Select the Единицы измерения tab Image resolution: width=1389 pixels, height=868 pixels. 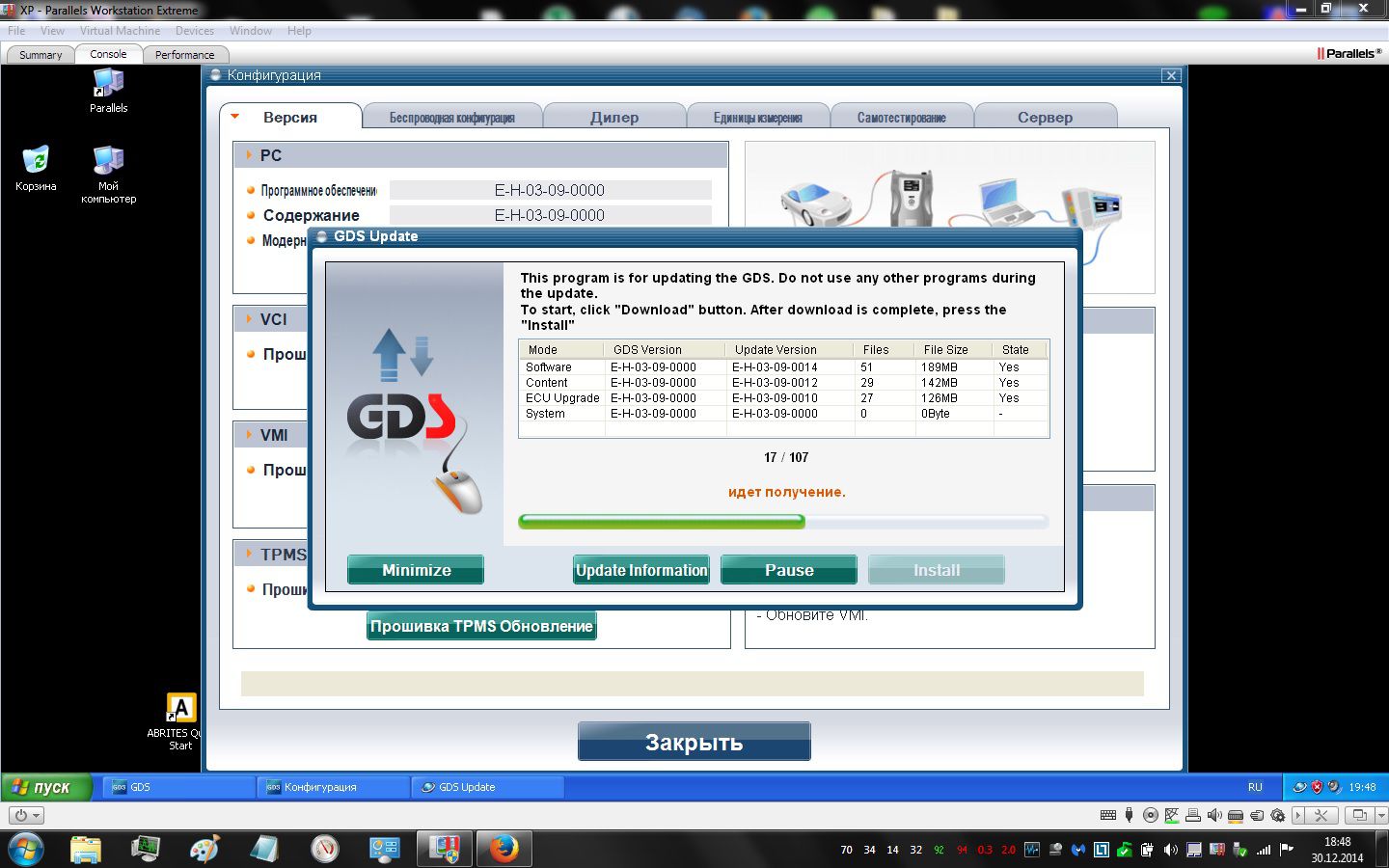click(758, 118)
